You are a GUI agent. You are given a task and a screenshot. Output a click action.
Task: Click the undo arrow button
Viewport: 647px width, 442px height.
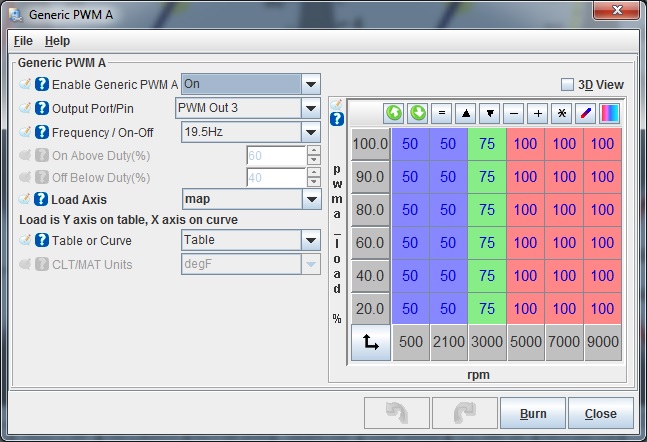(x=397, y=413)
